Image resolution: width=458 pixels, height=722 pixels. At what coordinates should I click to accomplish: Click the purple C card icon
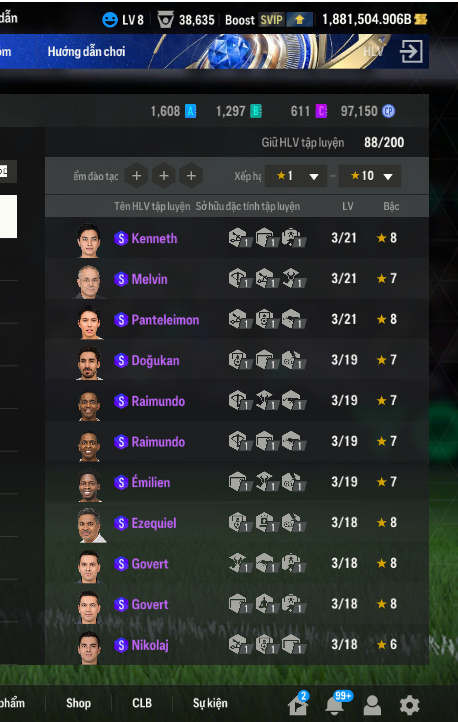[321, 111]
